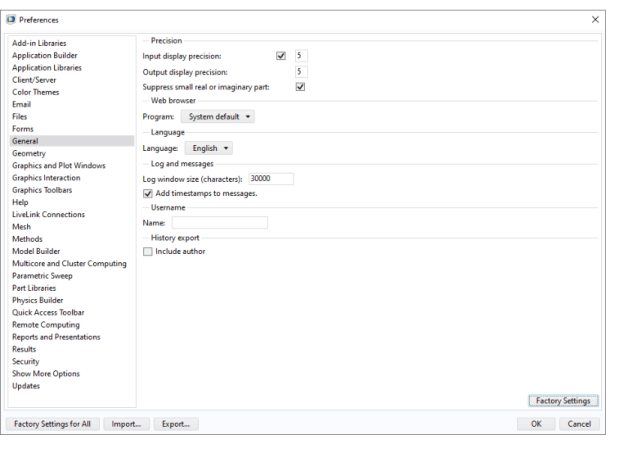
Task: Select Application Libraries category
Action: coord(72,68)
